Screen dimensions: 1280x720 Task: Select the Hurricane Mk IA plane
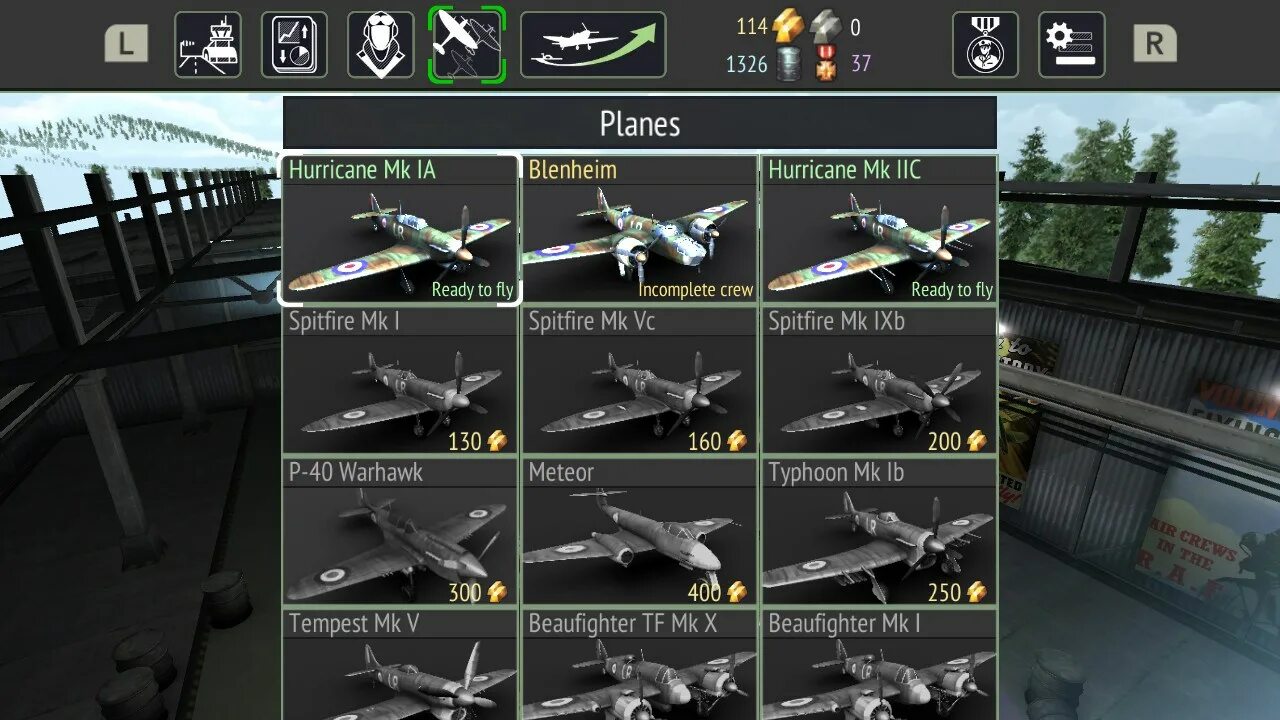pos(400,229)
